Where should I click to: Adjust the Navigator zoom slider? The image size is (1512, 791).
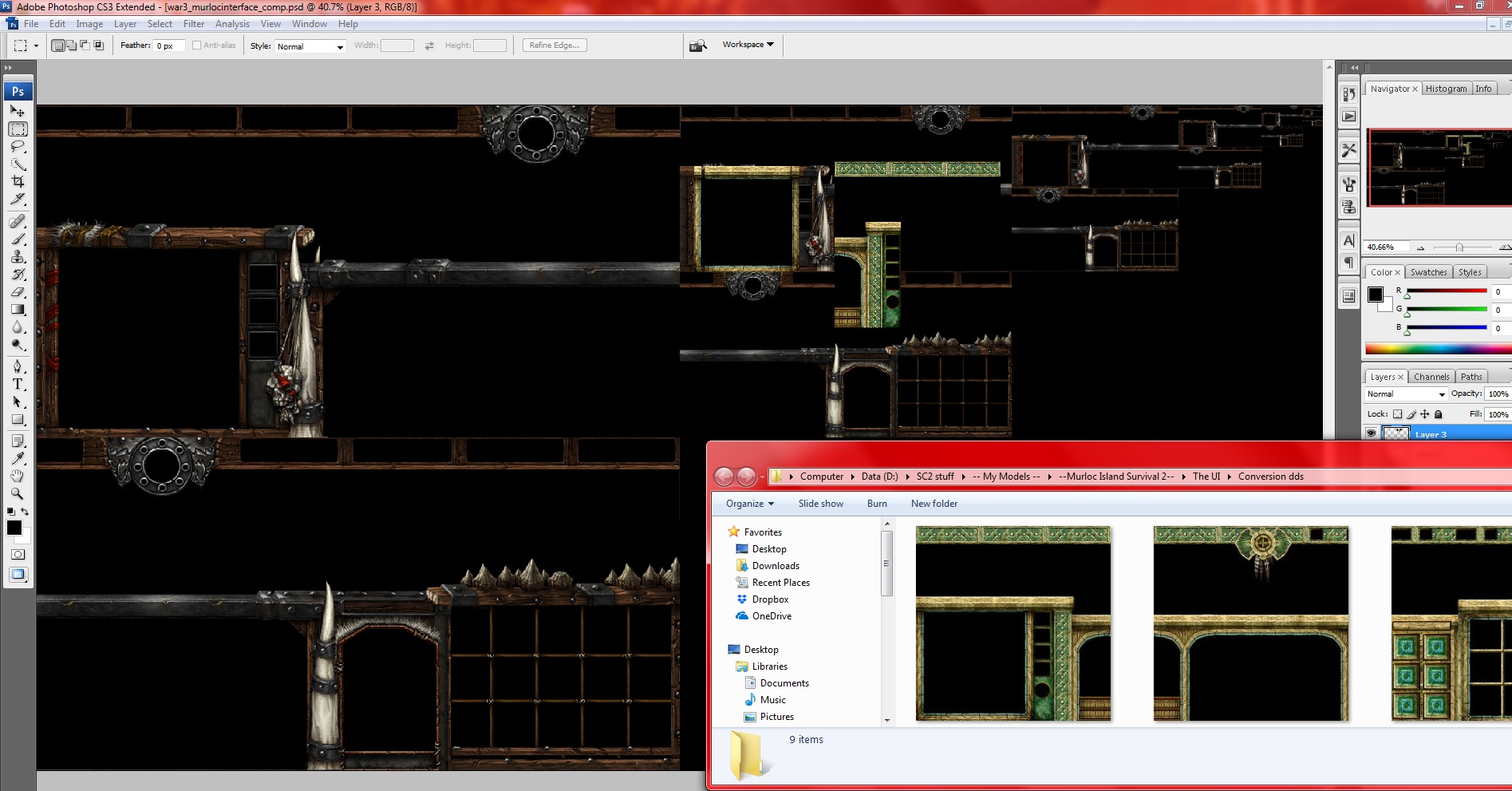pyautogui.click(x=1459, y=247)
